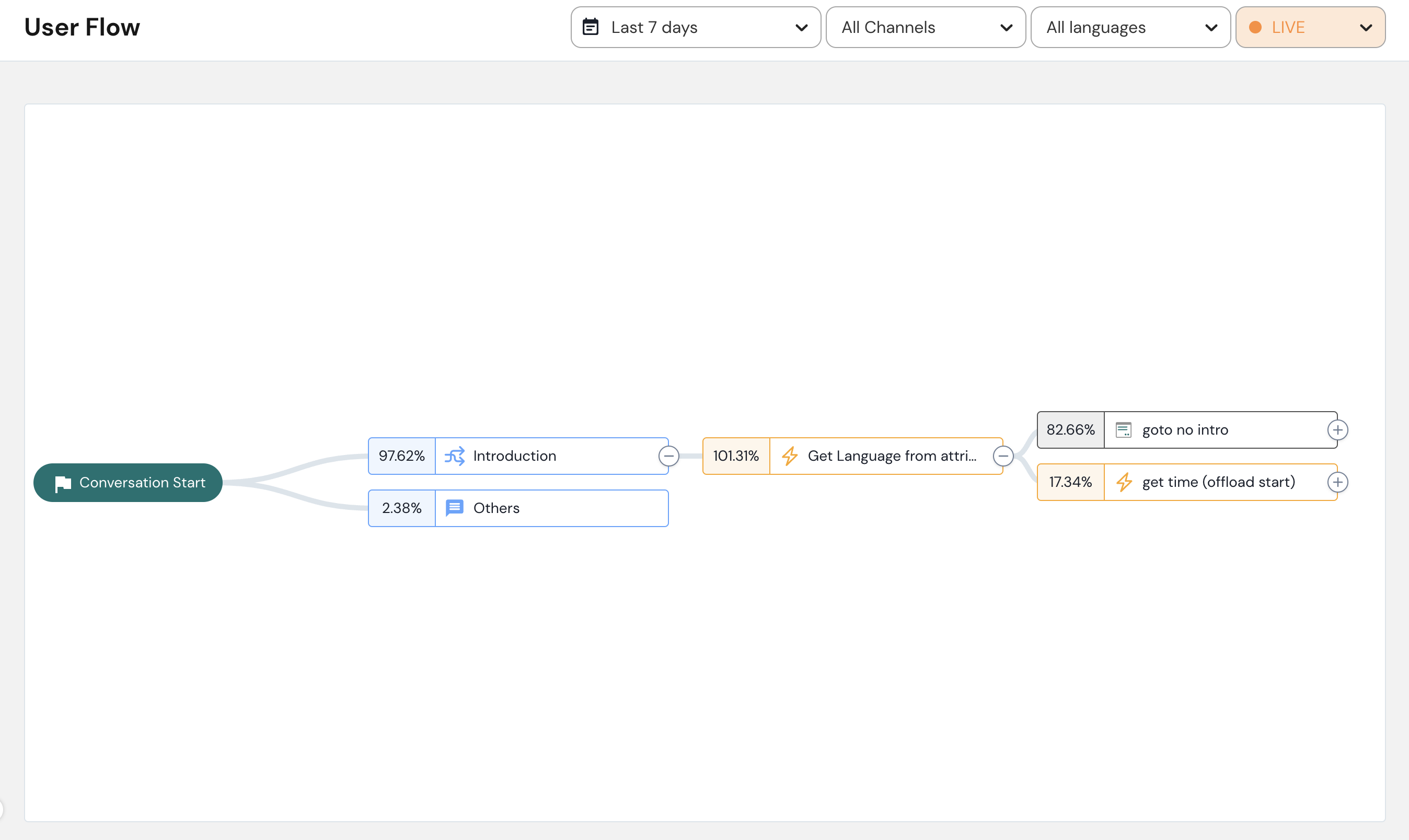Click the 97.62% percentage on Introduction
This screenshot has height=840, width=1409.
(401, 456)
